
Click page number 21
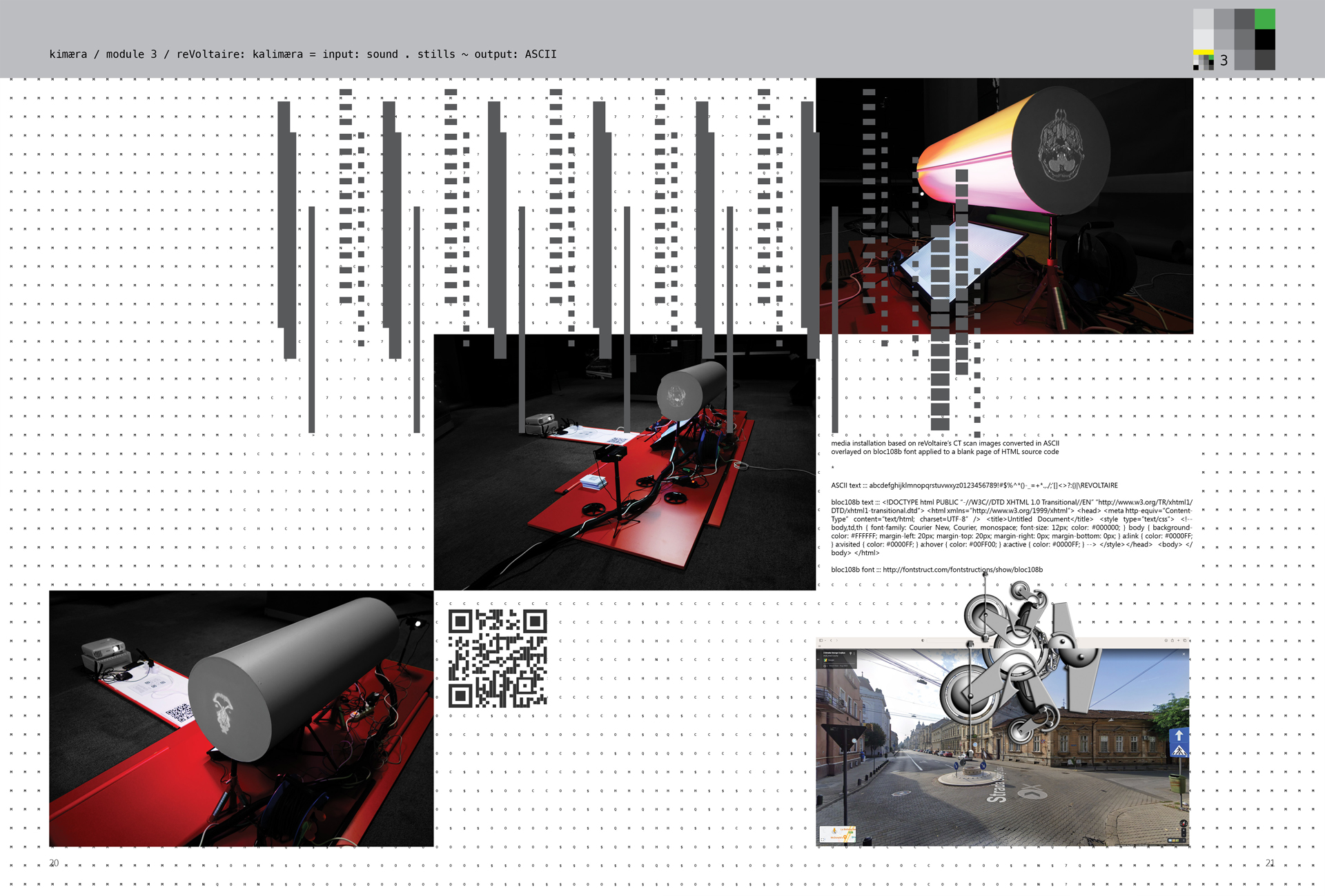click(1270, 862)
